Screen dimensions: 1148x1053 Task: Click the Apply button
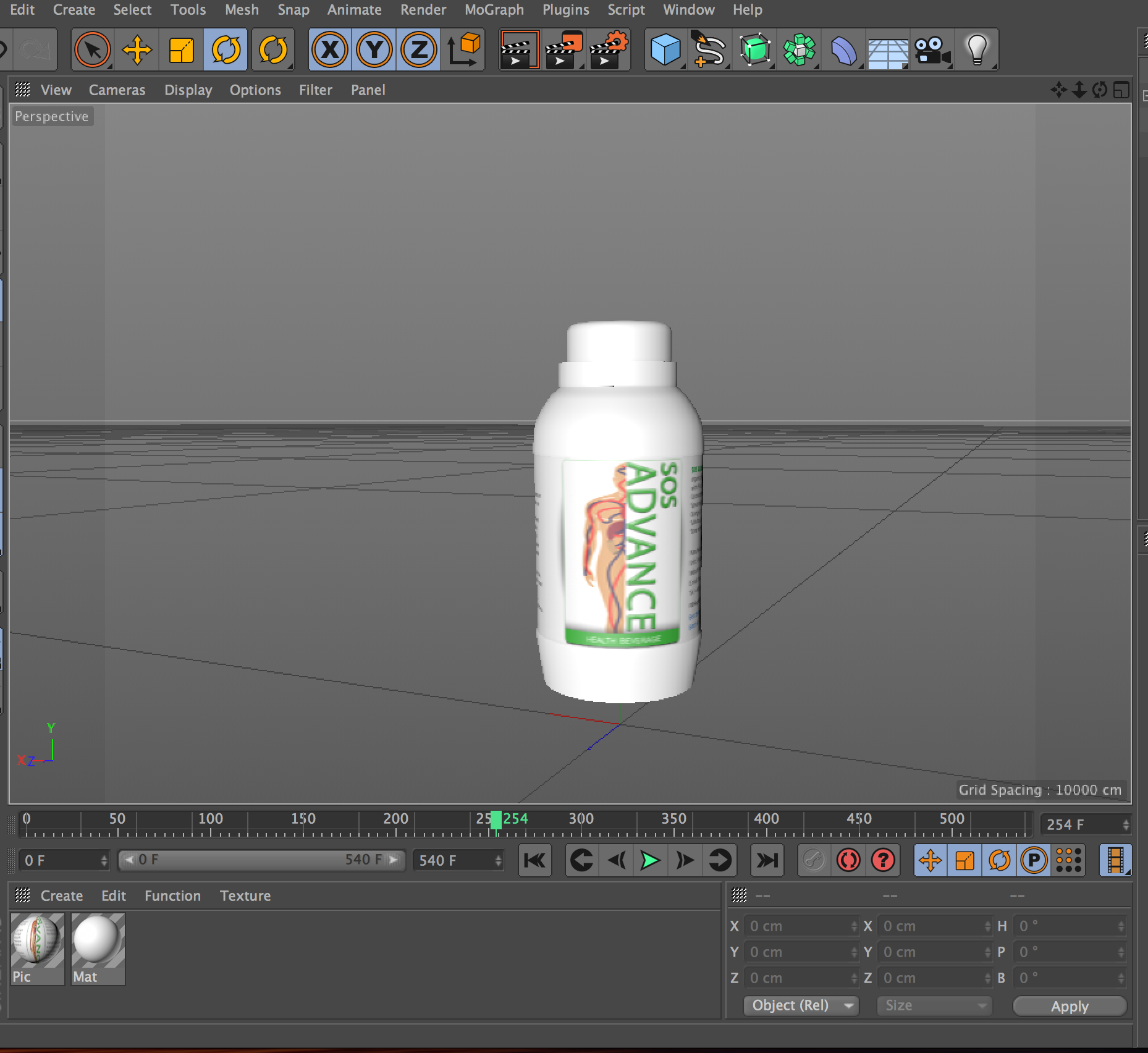pos(1070,1006)
